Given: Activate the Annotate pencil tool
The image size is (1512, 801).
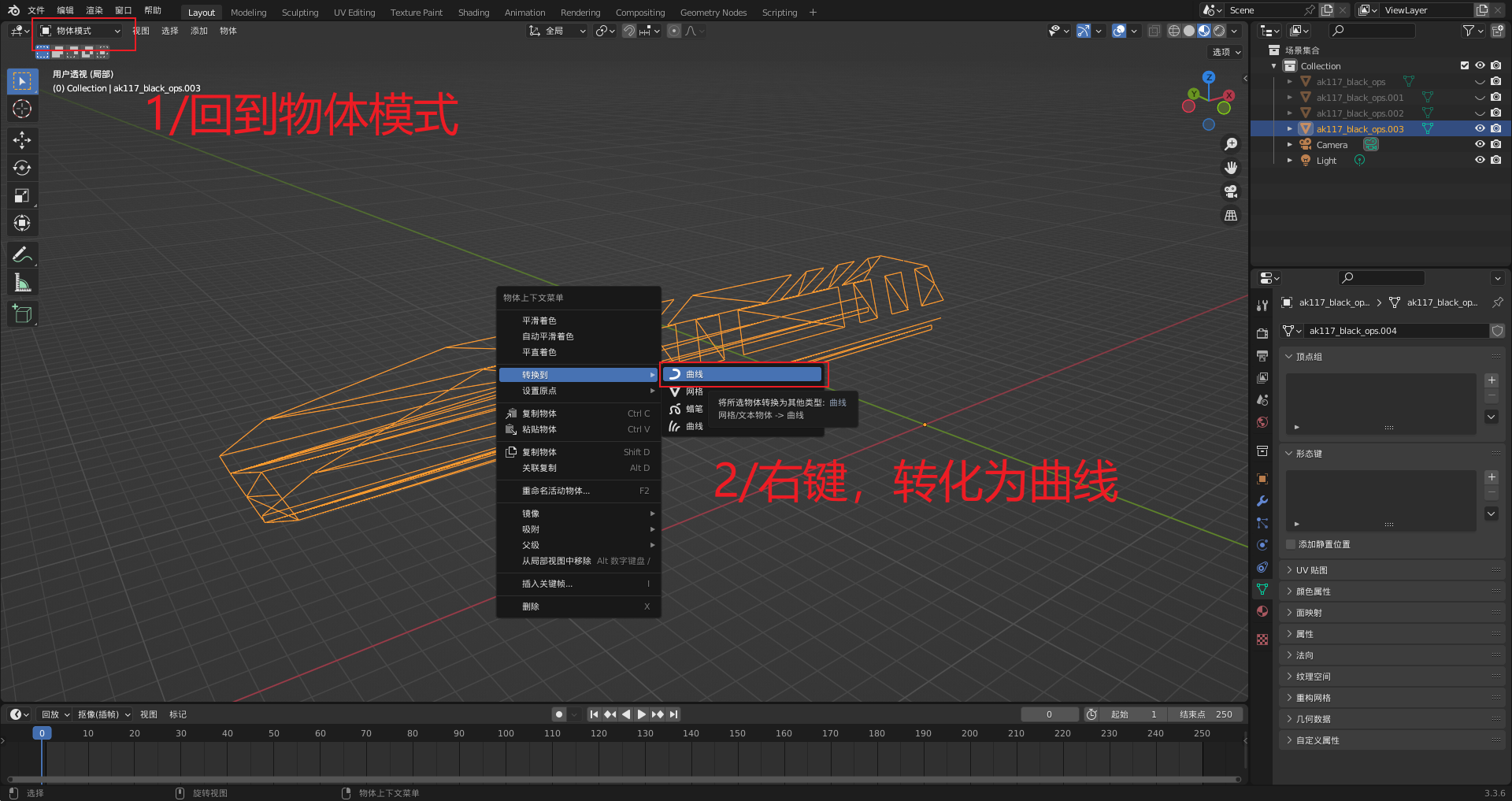Looking at the screenshot, I should click(22, 254).
